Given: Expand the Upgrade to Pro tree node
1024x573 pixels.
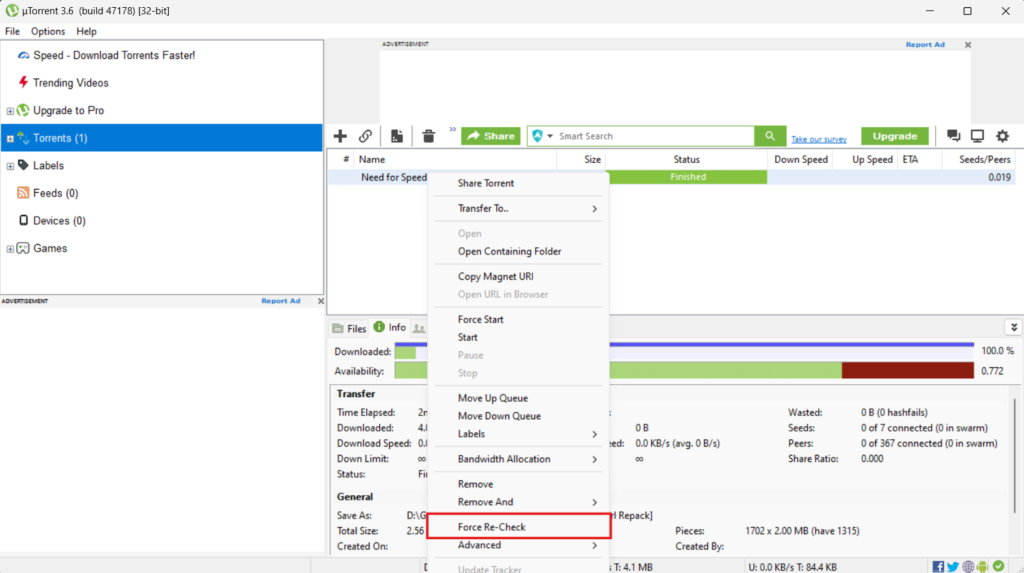Looking at the screenshot, I should (x=10, y=111).
